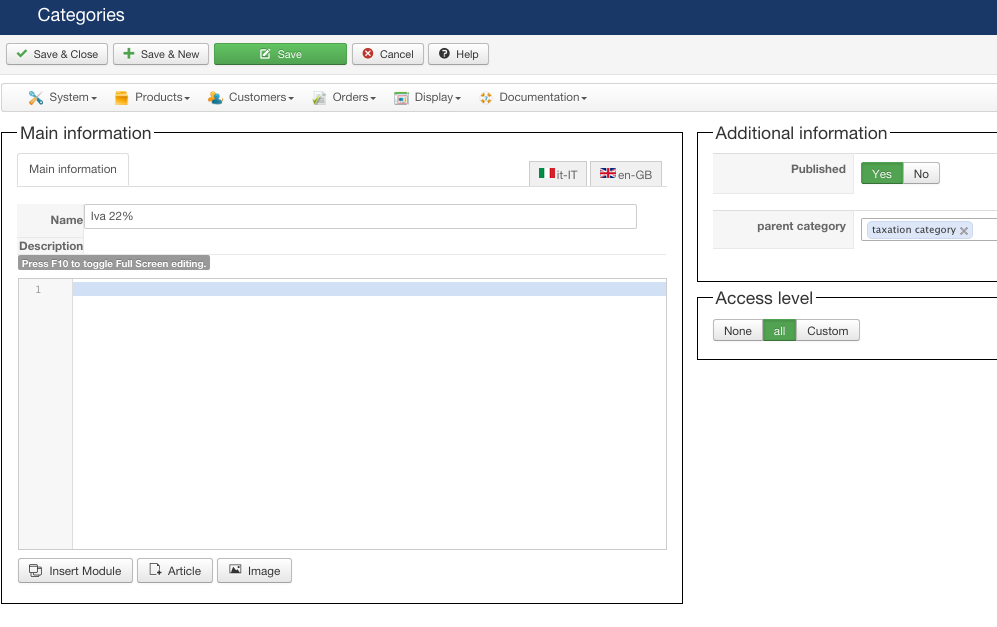The height and width of the screenshot is (627, 997).
Task: Expand the Orders dropdown menu
Action: [x=345, y=97]
